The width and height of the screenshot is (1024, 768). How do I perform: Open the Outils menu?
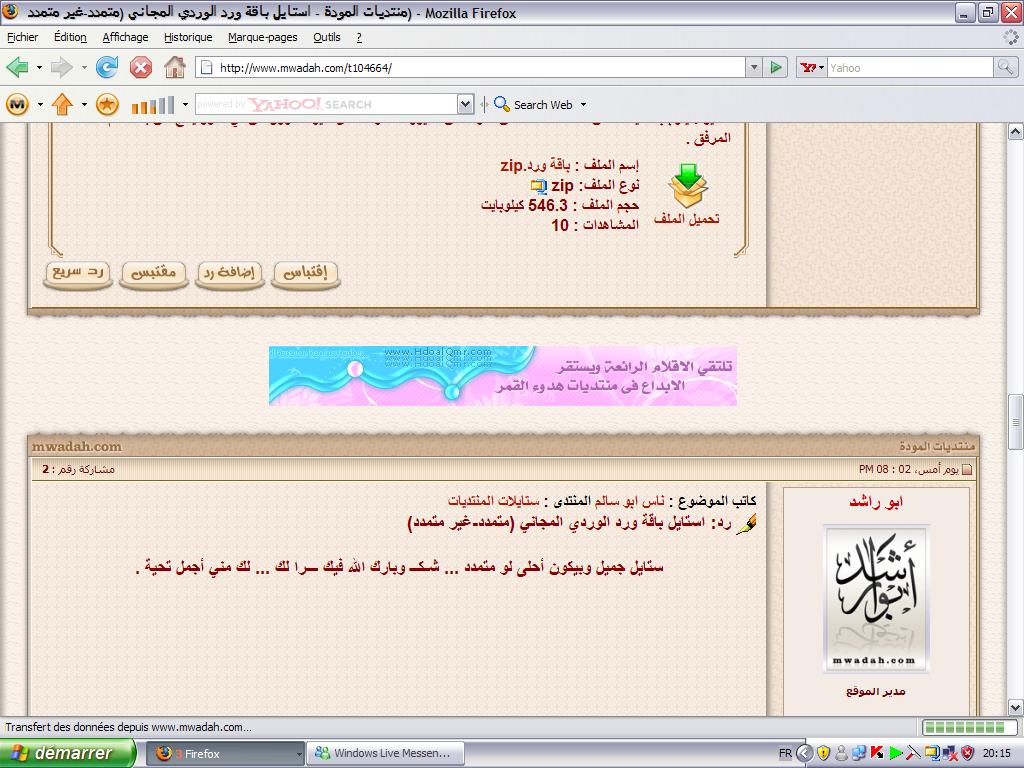click(x=326, y=37)
